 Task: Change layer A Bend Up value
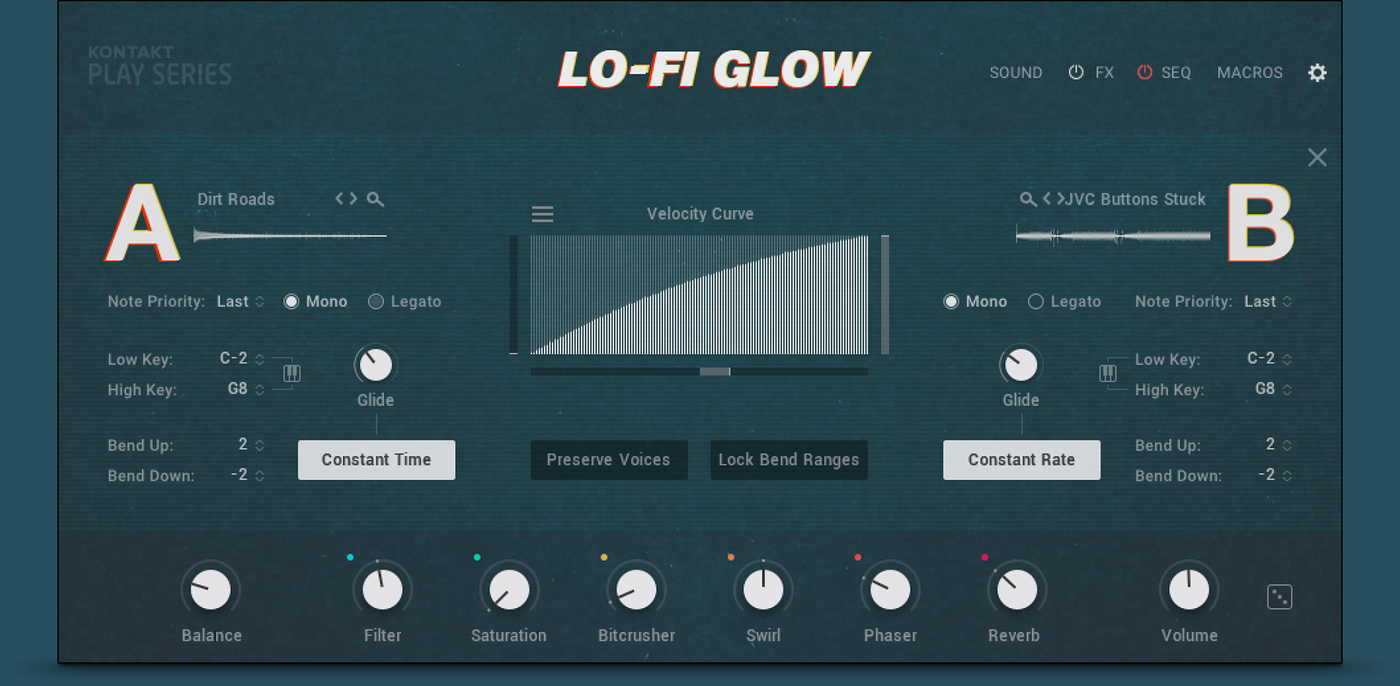click(251, 445)
